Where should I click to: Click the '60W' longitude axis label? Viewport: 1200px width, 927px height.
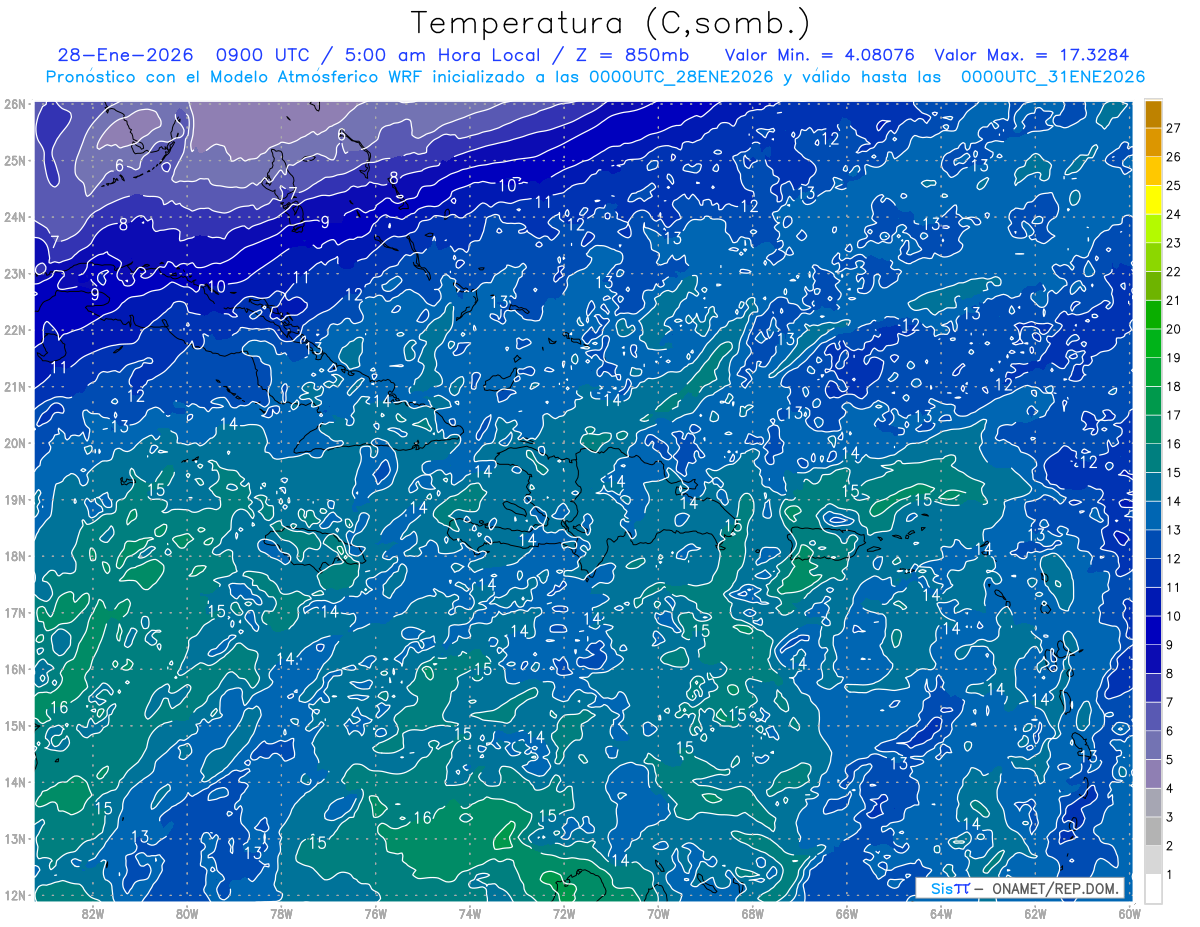(x=1129, y=913)
